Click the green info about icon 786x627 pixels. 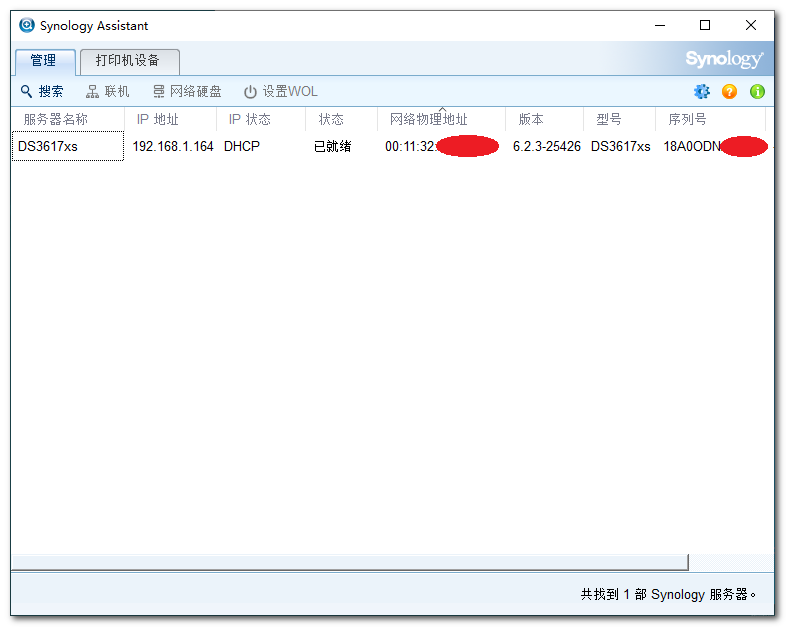pos(757,91)
